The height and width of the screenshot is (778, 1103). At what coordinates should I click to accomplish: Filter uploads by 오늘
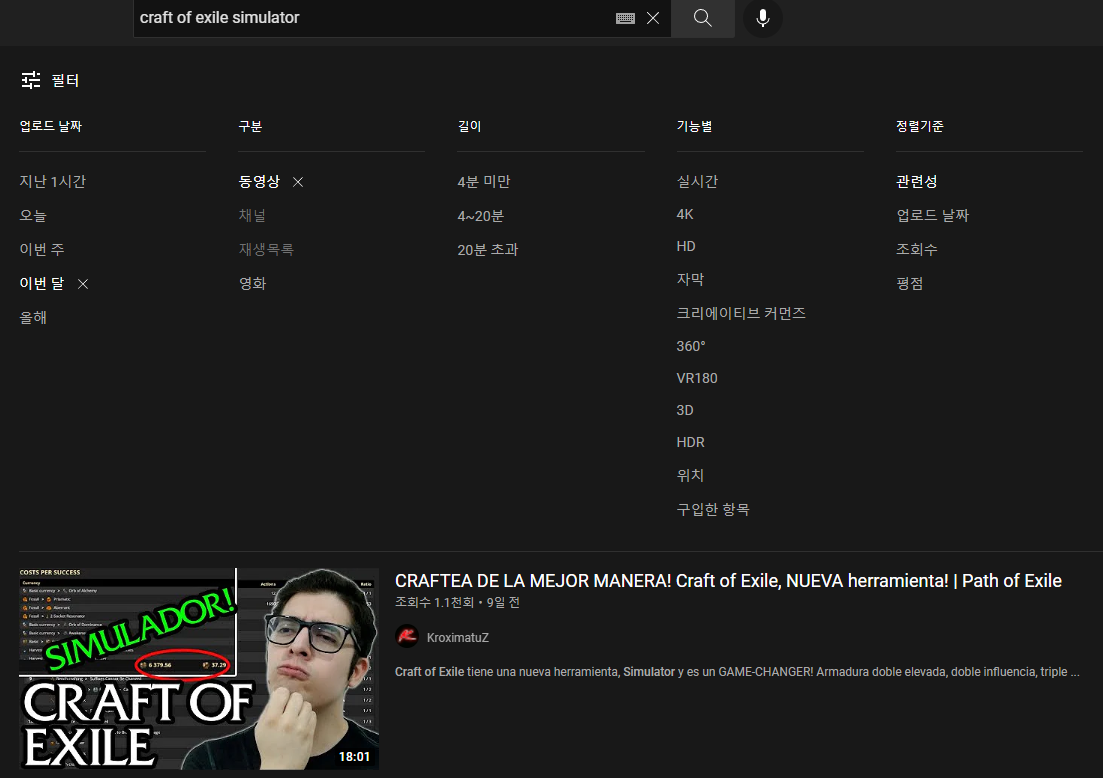tap(33, 216)
